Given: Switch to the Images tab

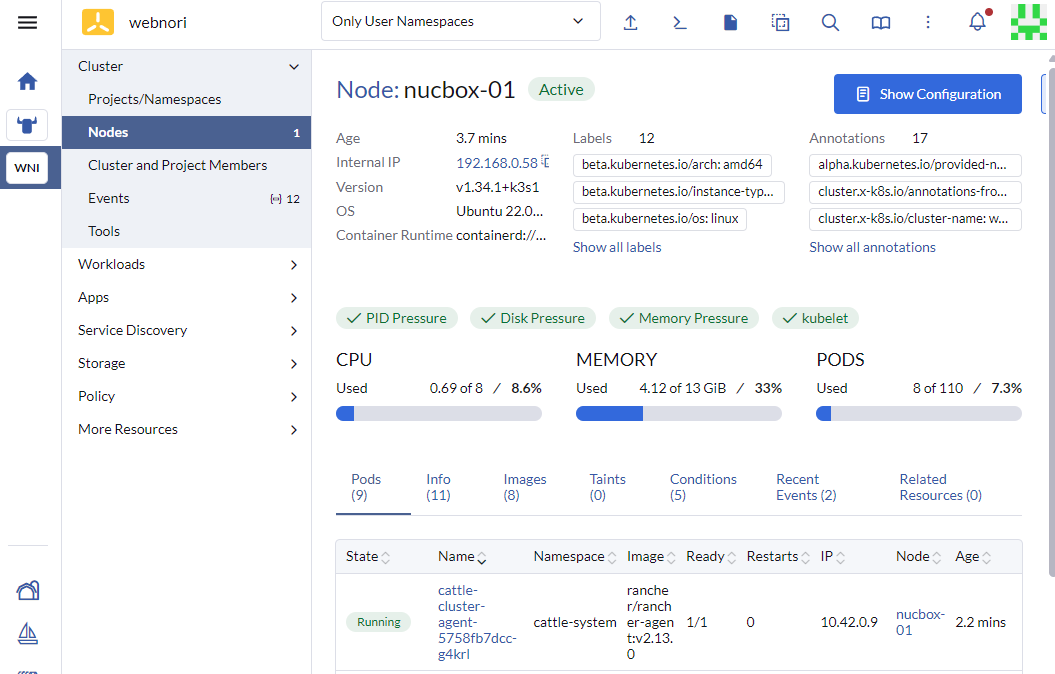Looking at the screenshot, I should click(524, 487).
